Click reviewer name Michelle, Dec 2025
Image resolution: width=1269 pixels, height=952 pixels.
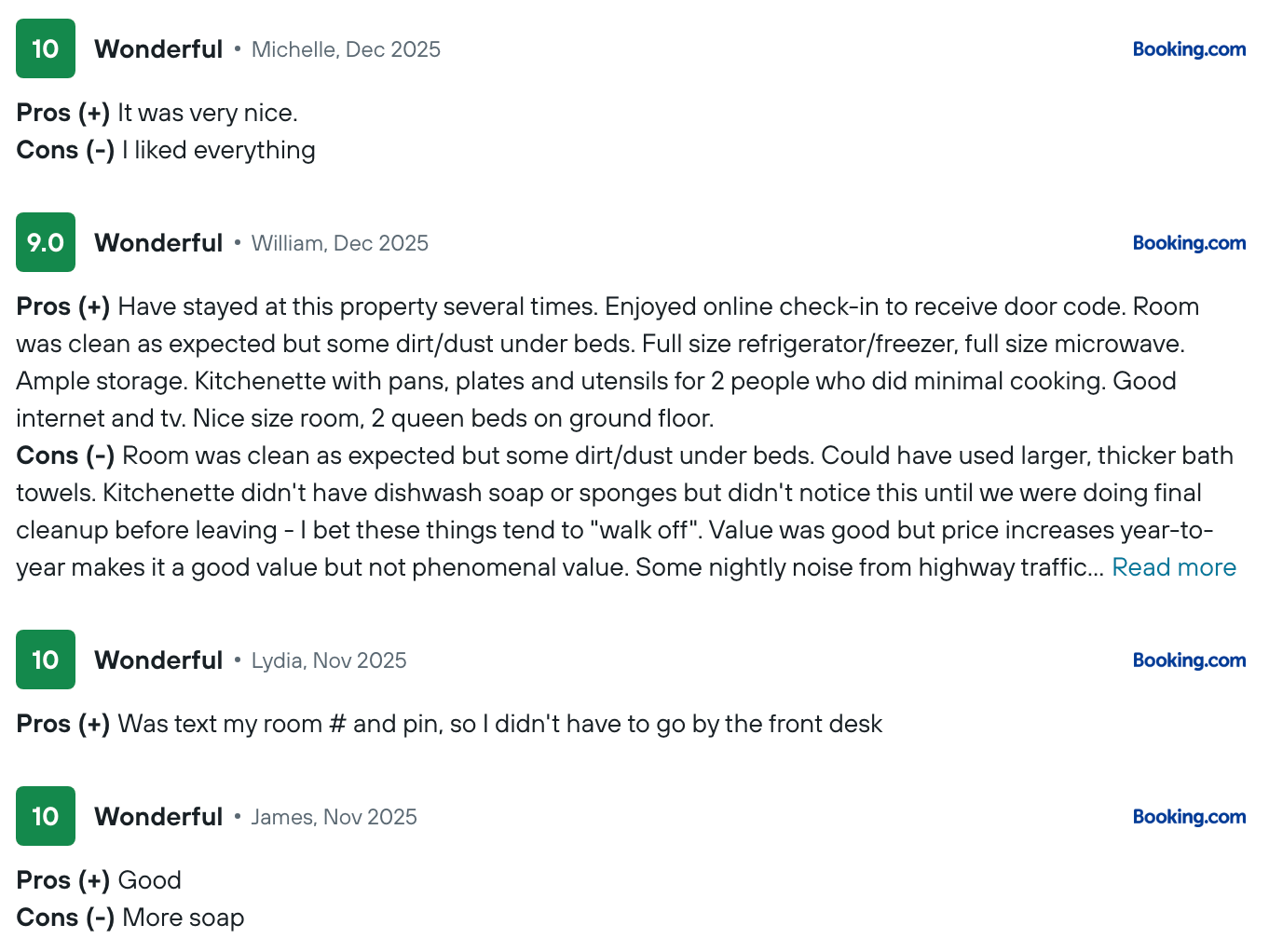(x=346, y=49)
